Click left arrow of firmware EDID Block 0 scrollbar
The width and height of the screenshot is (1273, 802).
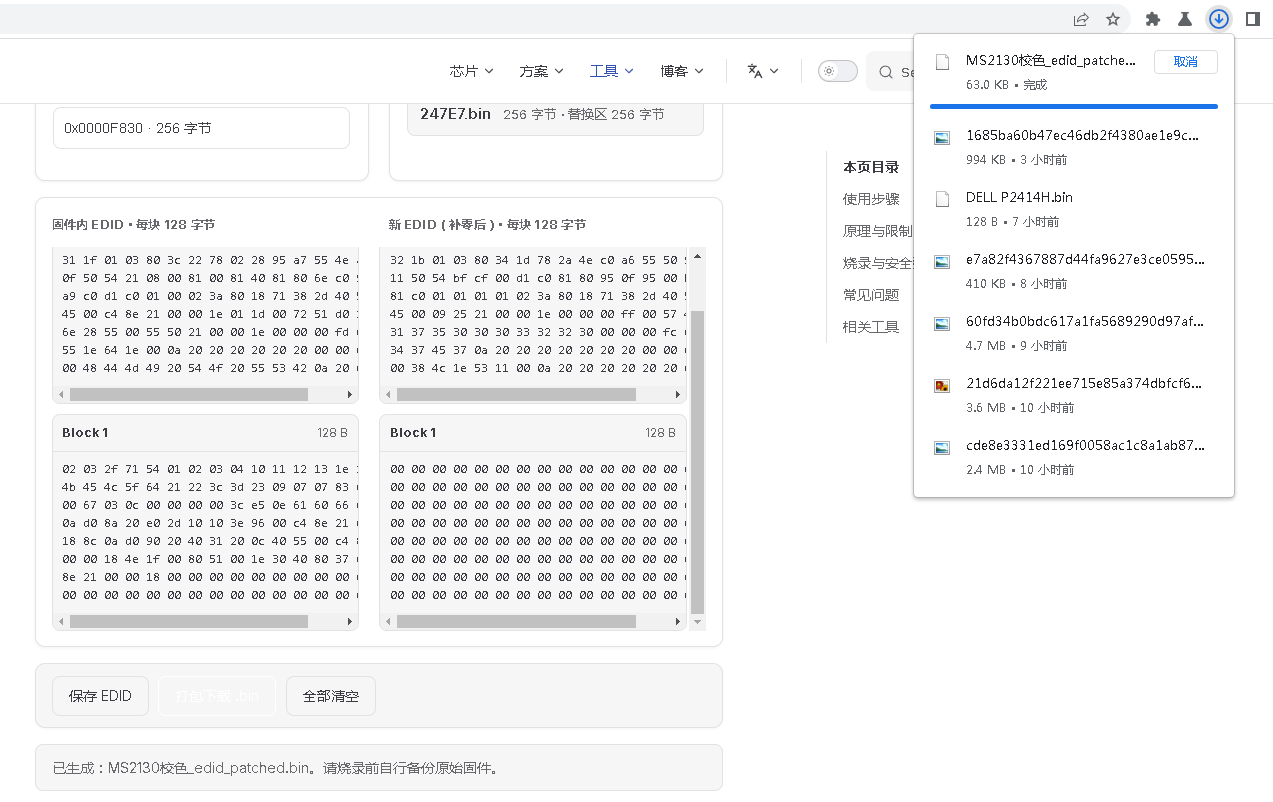(61, 395)
